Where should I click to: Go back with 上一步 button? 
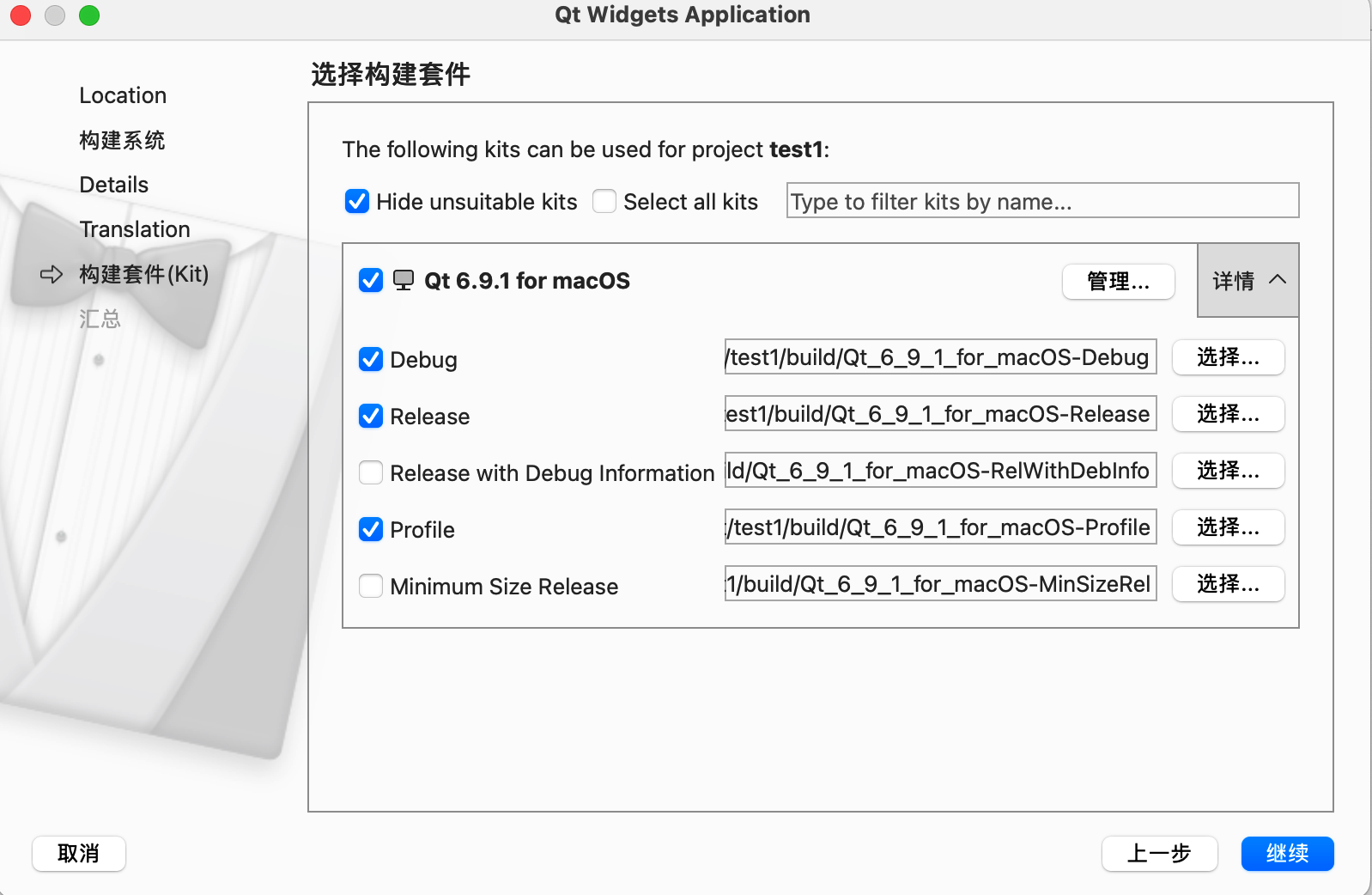tap(1159, 853)
